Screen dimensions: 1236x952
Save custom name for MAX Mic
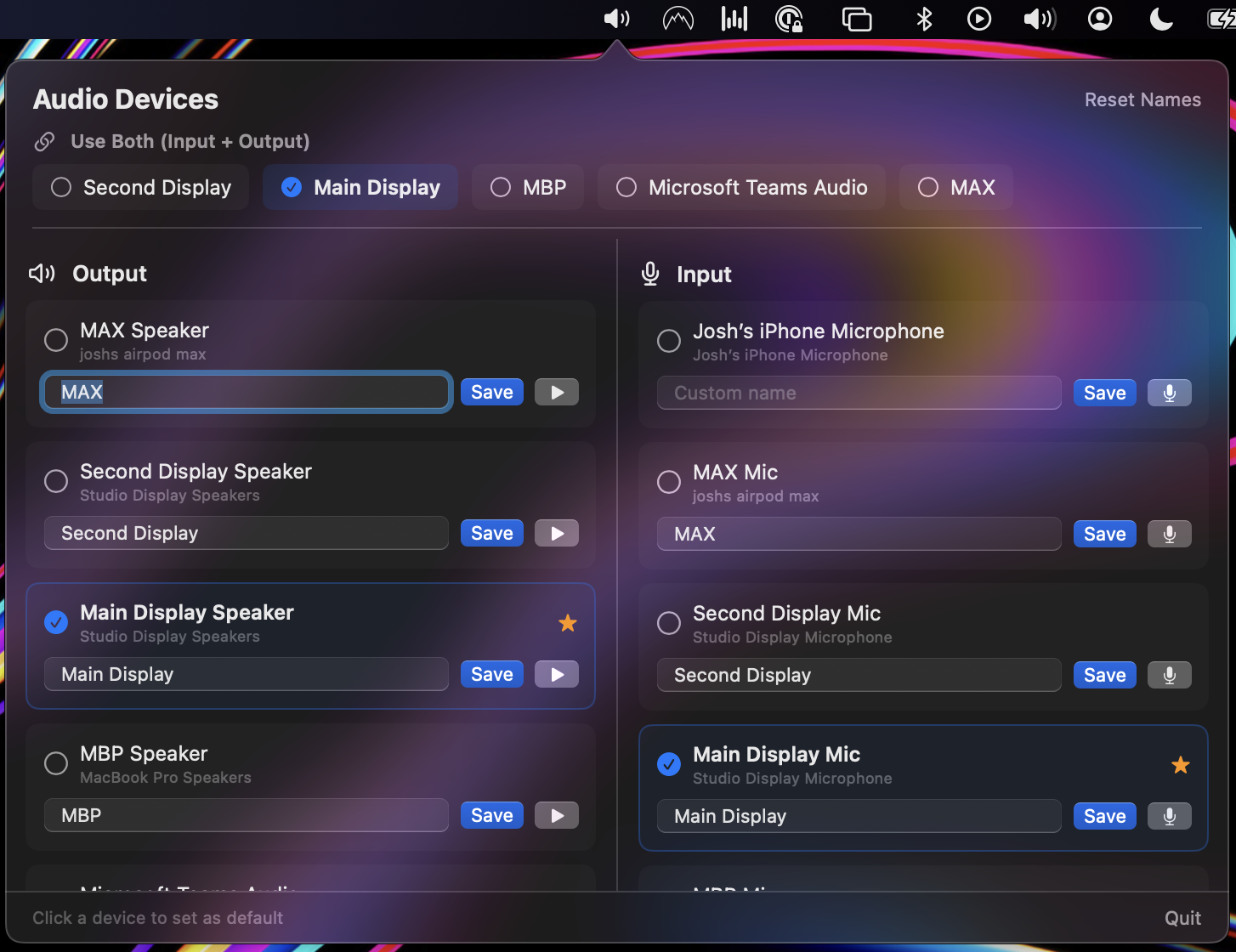coord(1104,534)
